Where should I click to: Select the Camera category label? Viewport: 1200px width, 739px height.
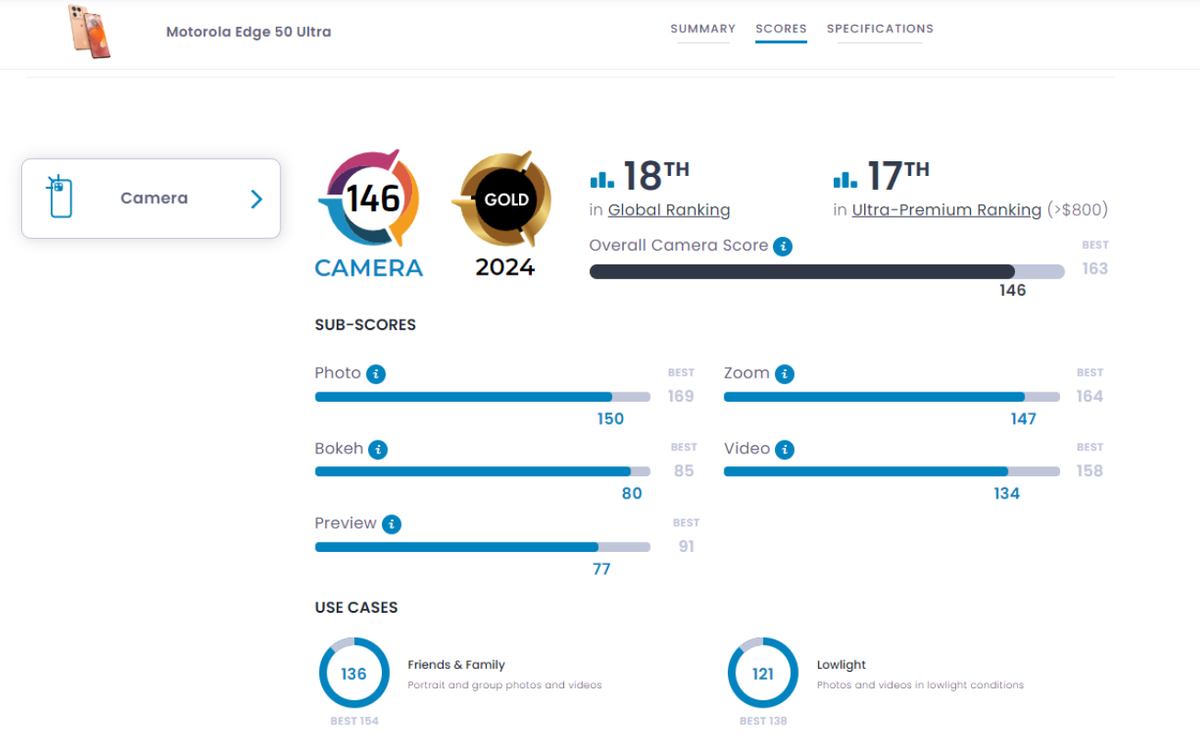click(x=154, y=198)
